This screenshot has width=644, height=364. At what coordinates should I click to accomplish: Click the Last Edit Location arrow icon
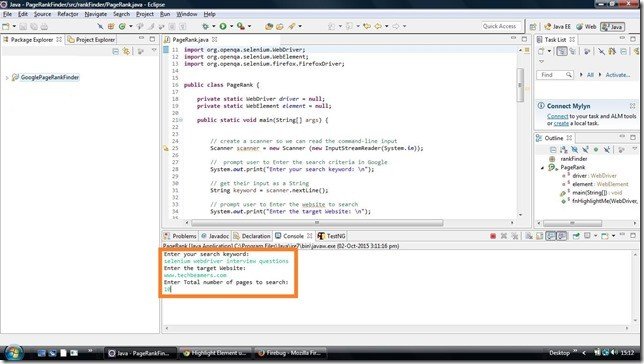[x=367, y=26]
